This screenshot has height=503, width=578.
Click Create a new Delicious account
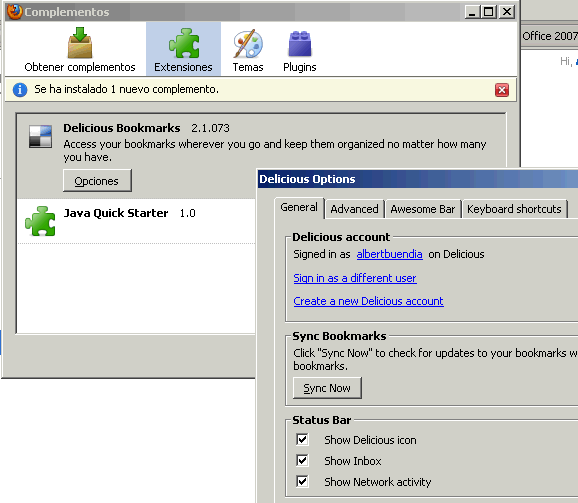pos(368,301)
